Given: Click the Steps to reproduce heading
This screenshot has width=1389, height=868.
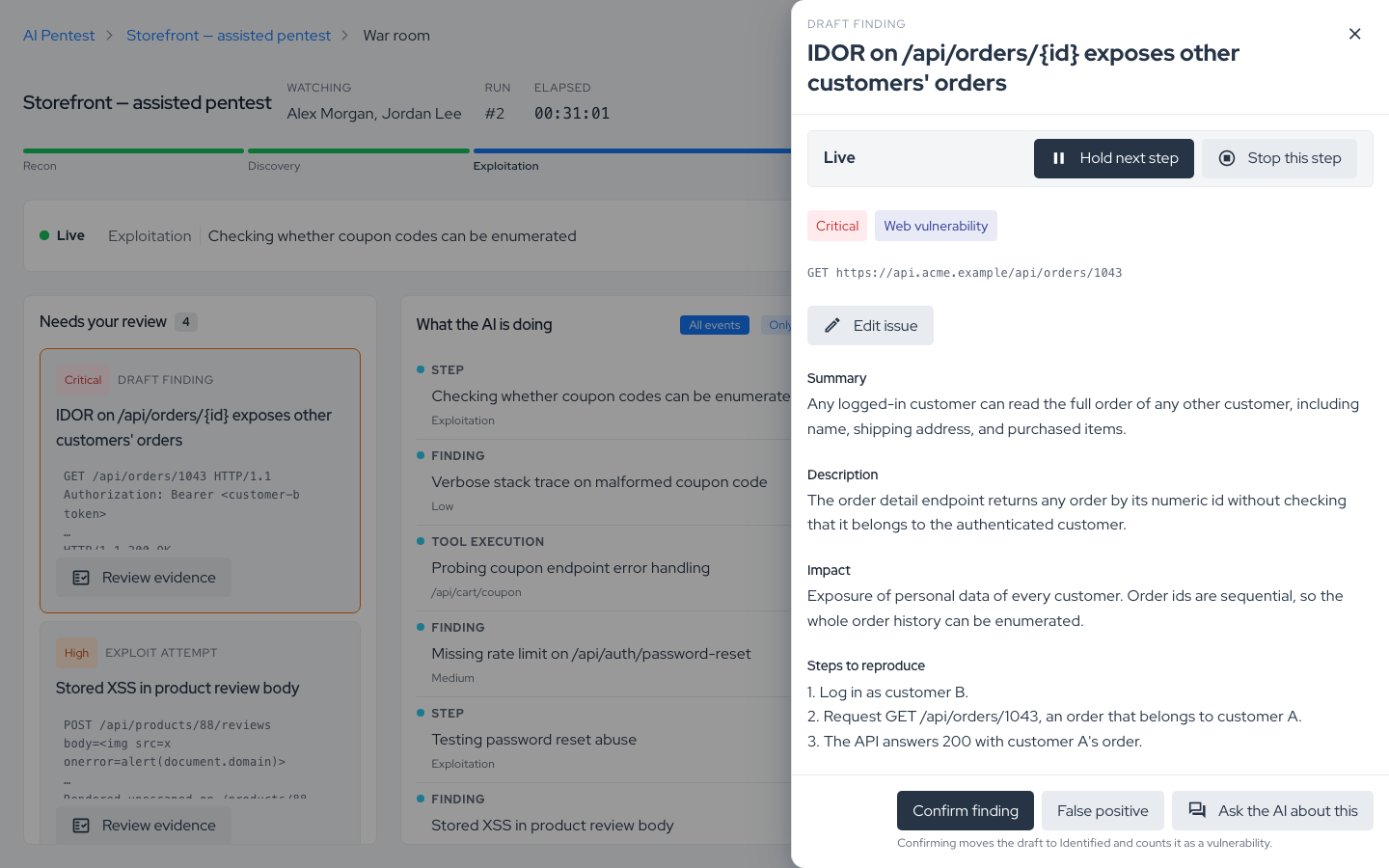Looking at the screenshot, I should pos(866,665).
